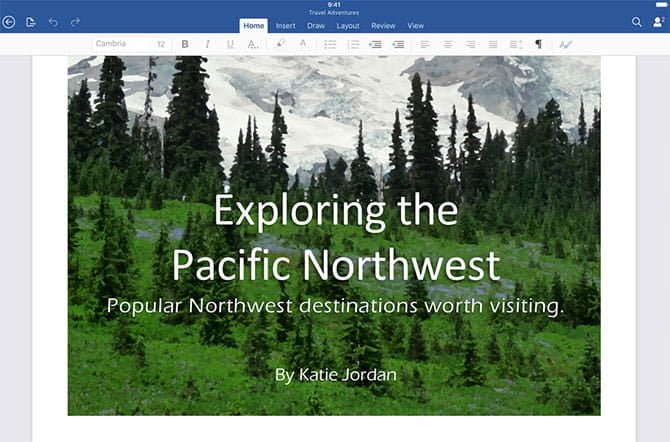The height and width of the screenshot is (442, 670).
Task: Undo the last action
Action: point(53,22)
